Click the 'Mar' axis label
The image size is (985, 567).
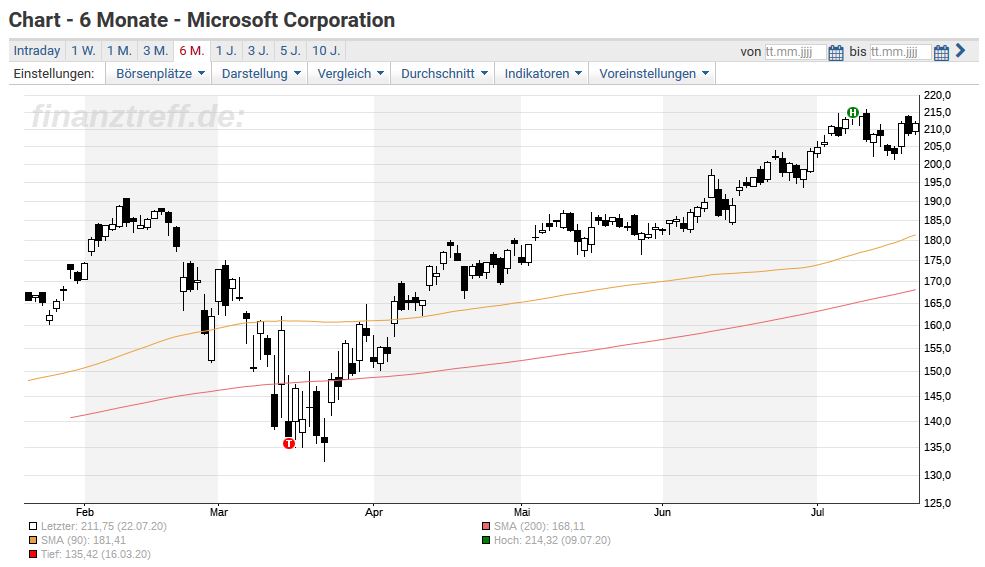(x=219, y=512)
